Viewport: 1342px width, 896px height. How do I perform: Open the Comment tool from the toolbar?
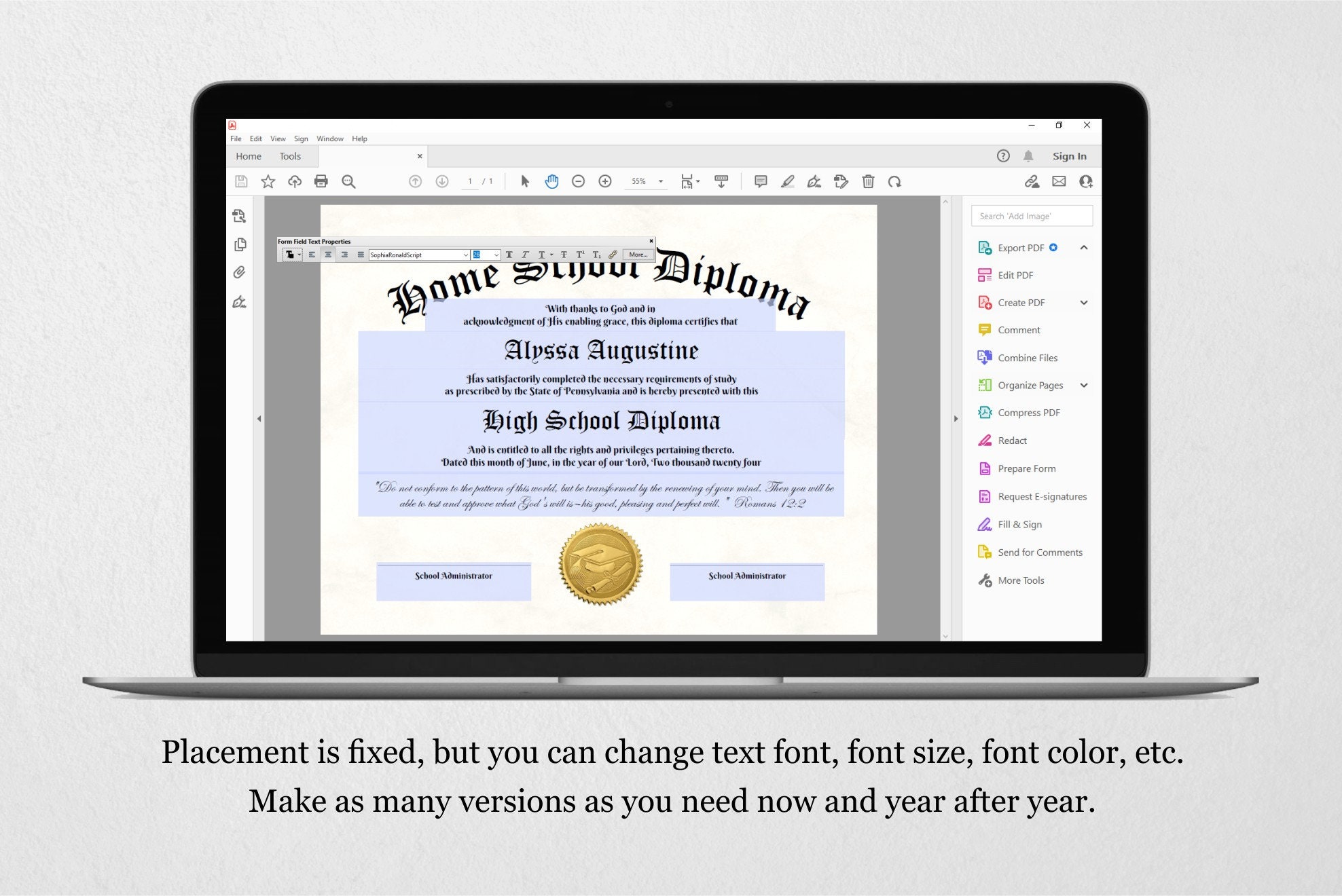click(761, 181)
